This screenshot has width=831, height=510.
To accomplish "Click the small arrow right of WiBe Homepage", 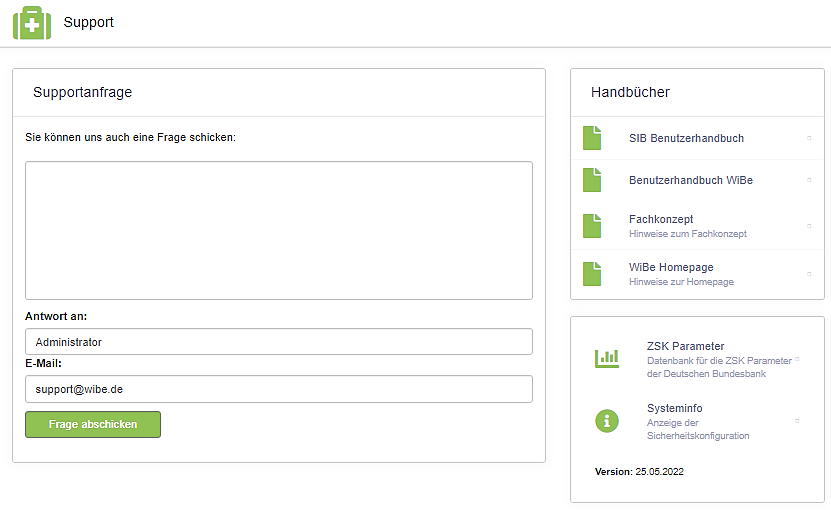I will coord(809,274).
